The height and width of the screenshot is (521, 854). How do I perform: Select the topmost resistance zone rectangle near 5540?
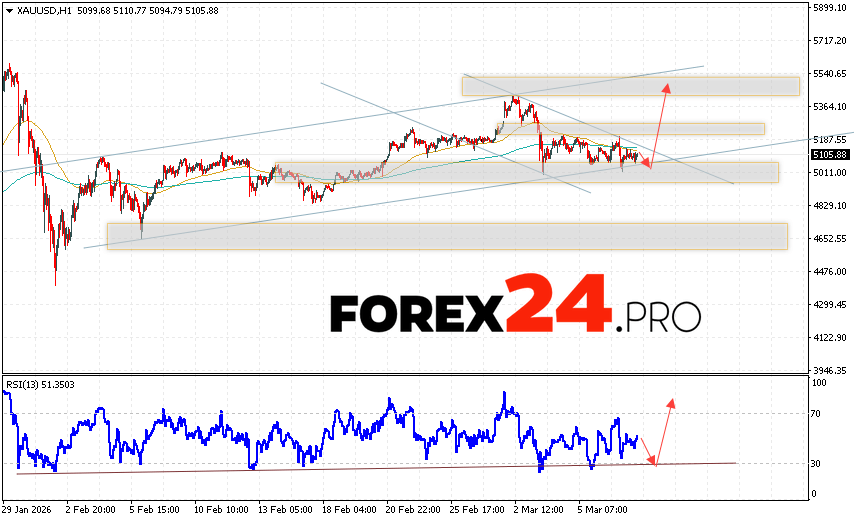(630, 85)
